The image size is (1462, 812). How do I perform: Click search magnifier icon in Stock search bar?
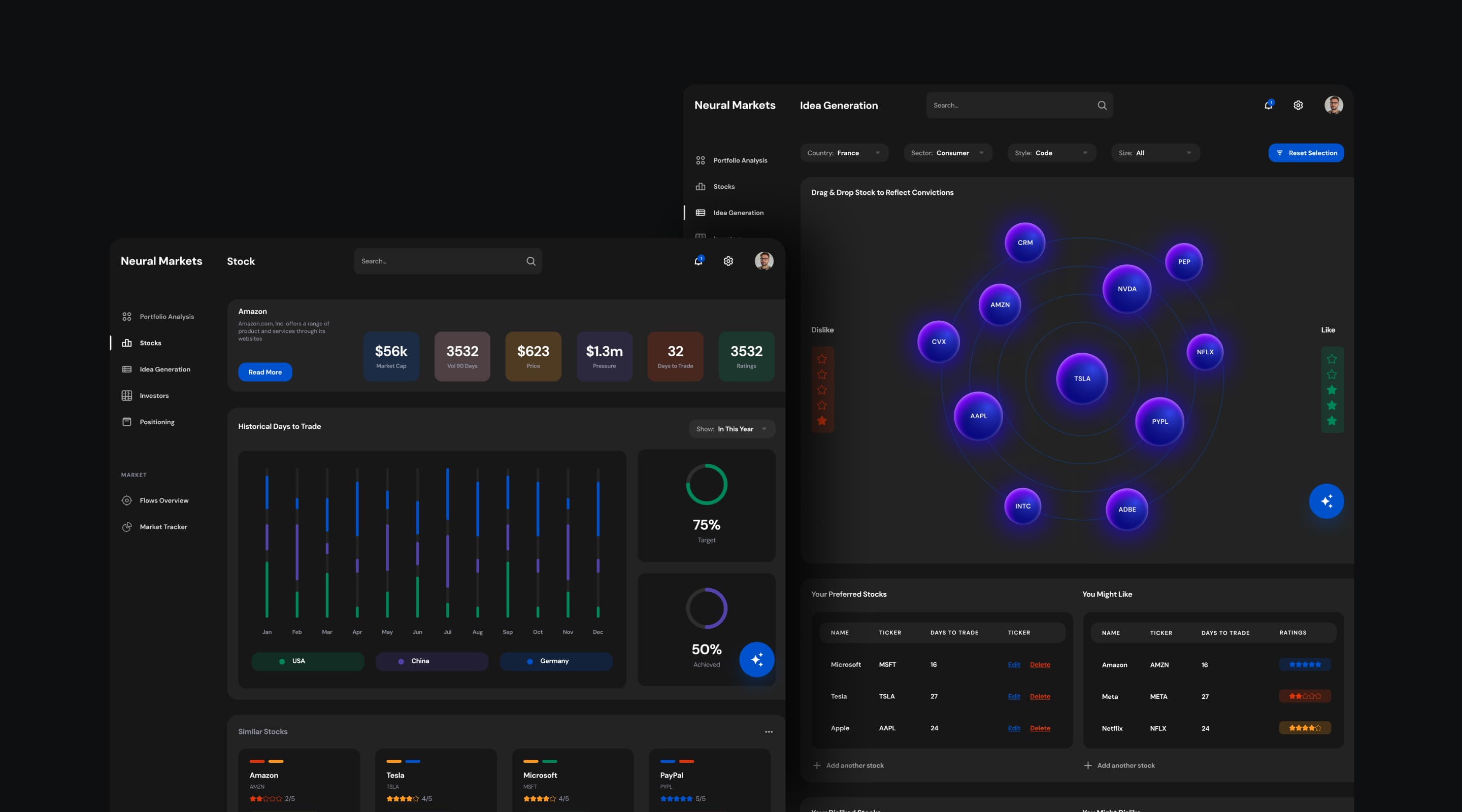[530, 261]
